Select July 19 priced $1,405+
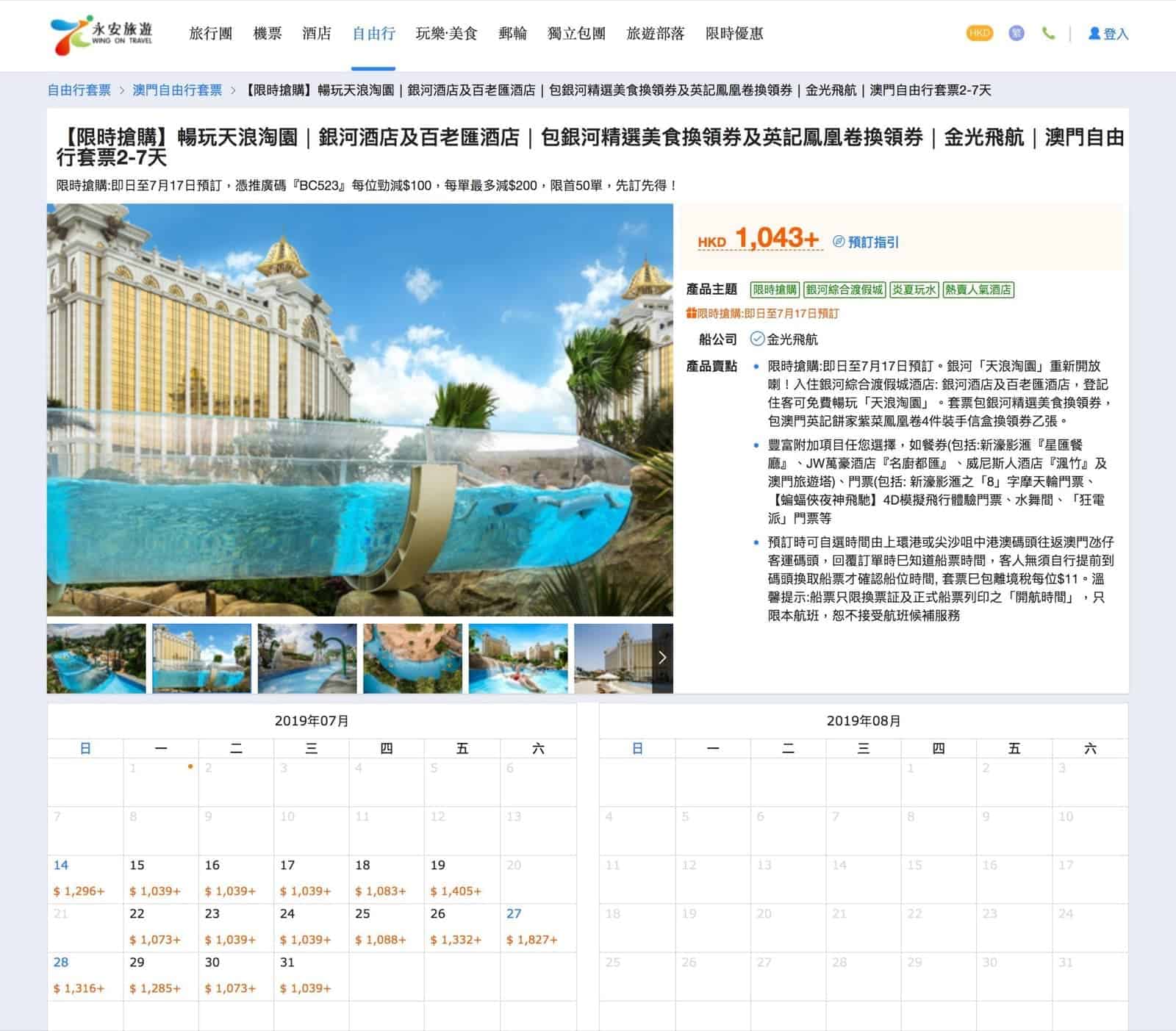1176x1031 pixels. click(x=462, y=879)
